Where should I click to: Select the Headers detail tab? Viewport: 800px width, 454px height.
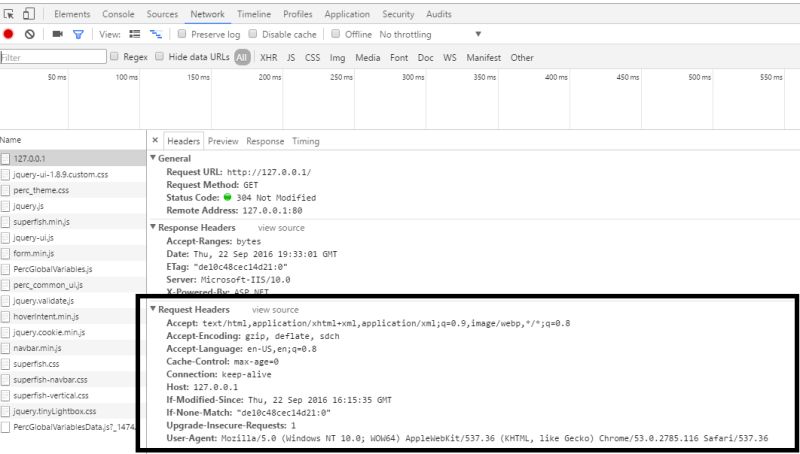tap(183, 141)
